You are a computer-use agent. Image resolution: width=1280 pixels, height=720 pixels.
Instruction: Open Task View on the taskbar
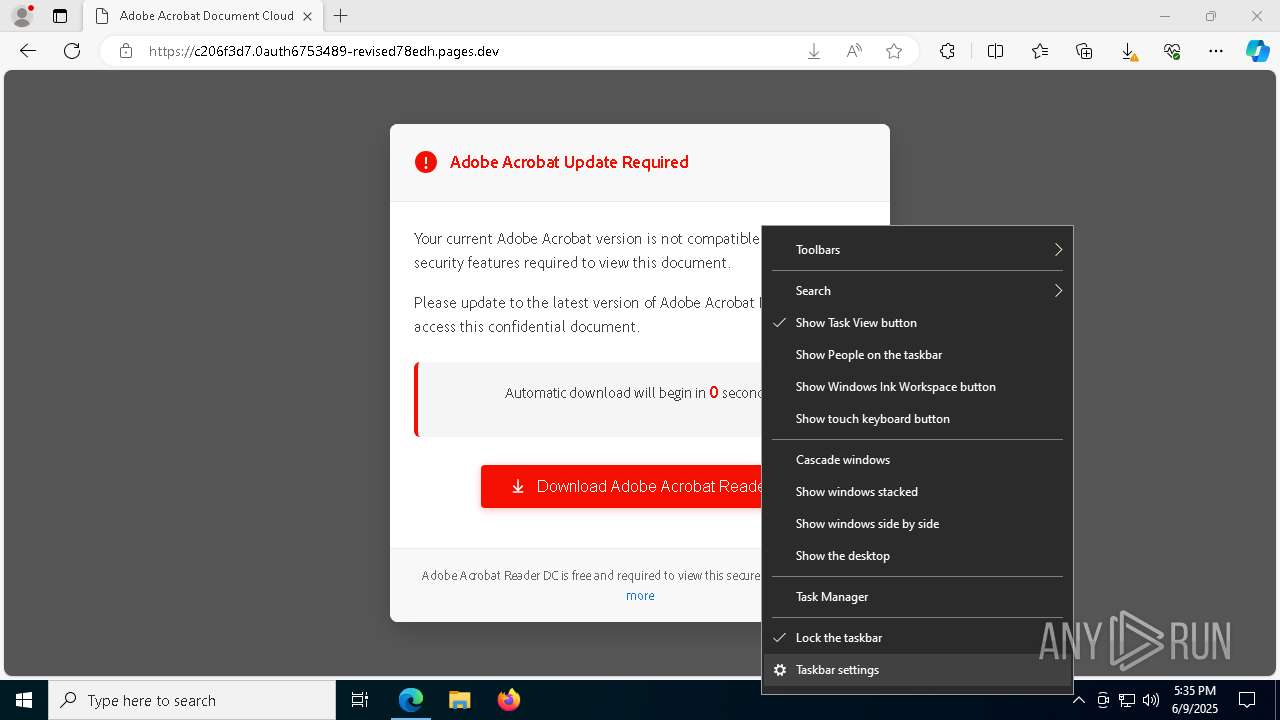(360, 700)
